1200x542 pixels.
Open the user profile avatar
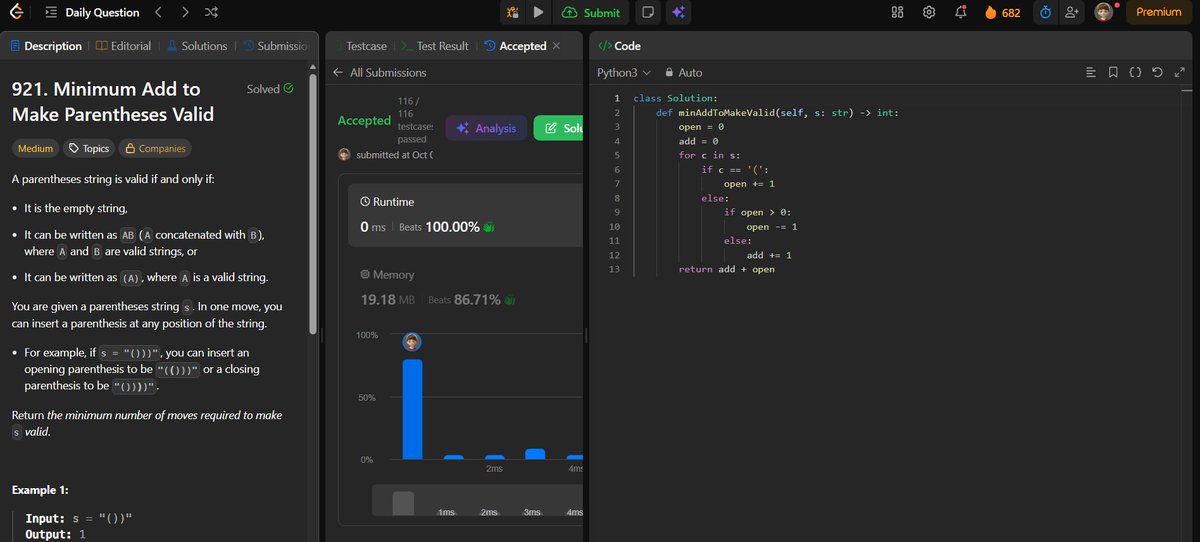tap(1104, 12)
